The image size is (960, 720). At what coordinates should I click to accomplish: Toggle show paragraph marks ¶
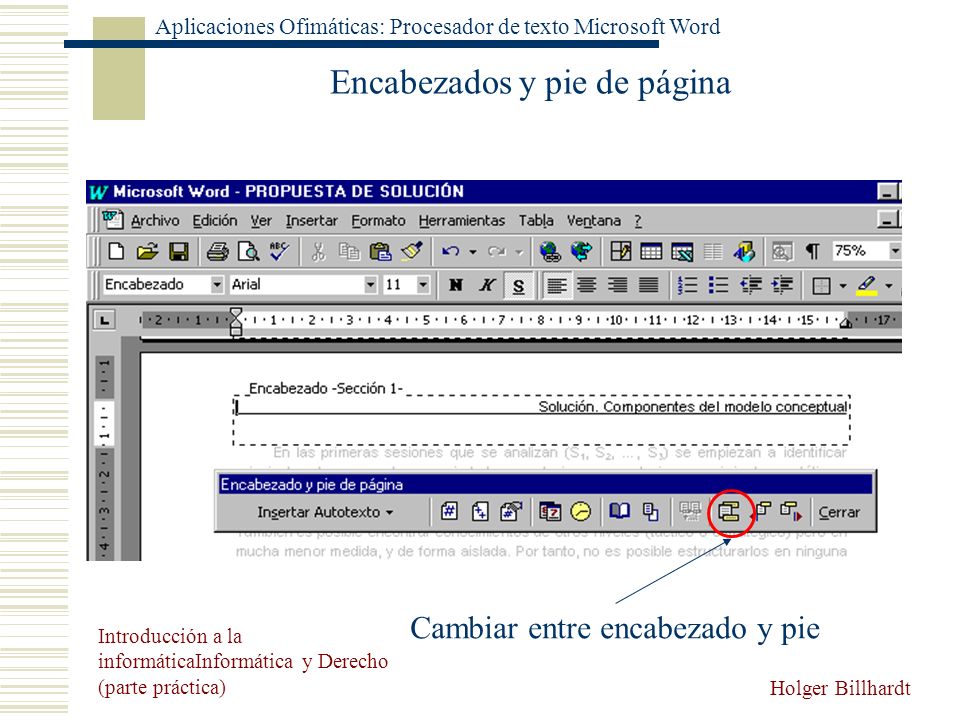(x=813, y=252)
